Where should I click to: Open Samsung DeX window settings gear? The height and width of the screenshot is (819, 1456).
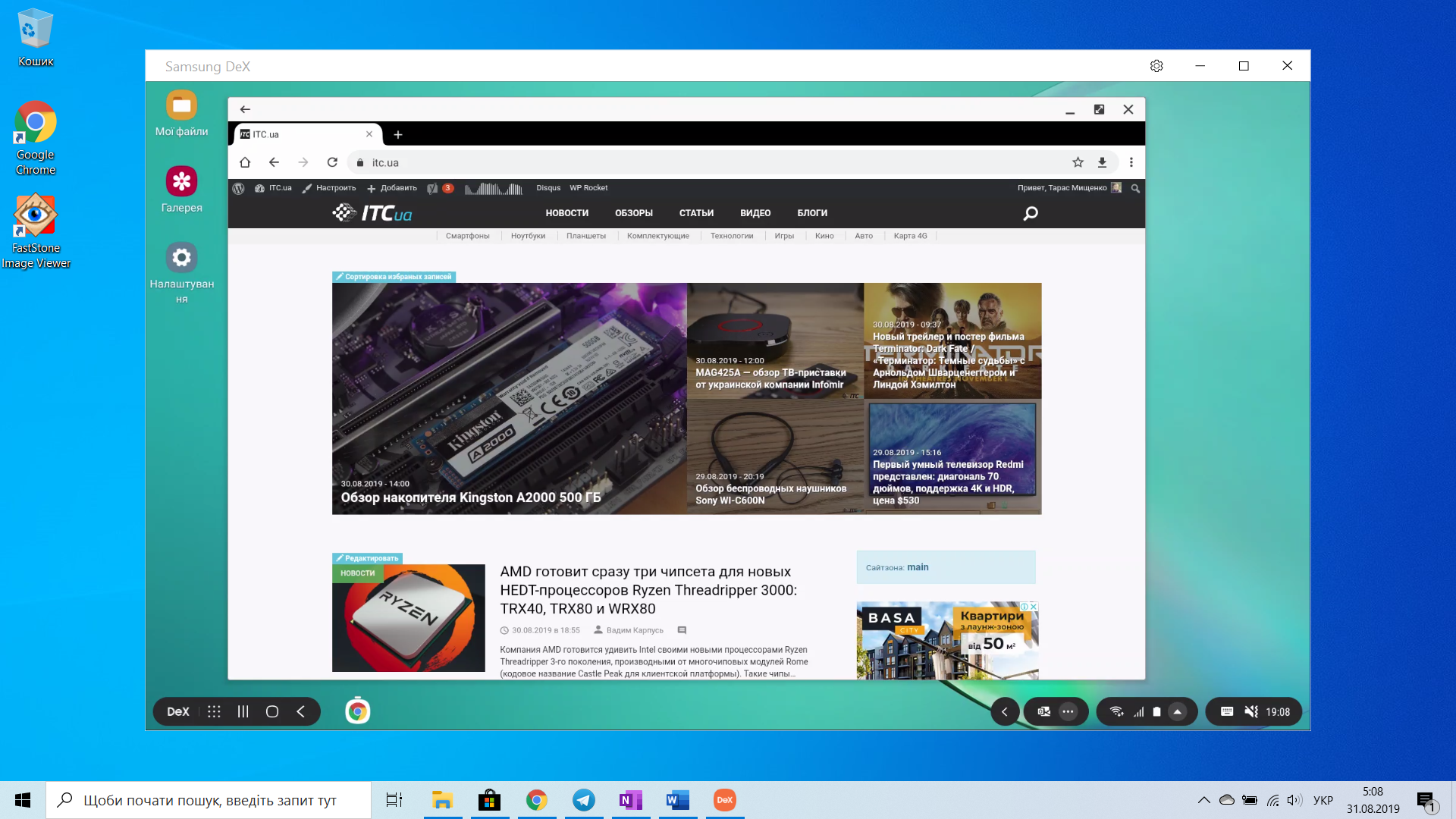pos(1156,66)
